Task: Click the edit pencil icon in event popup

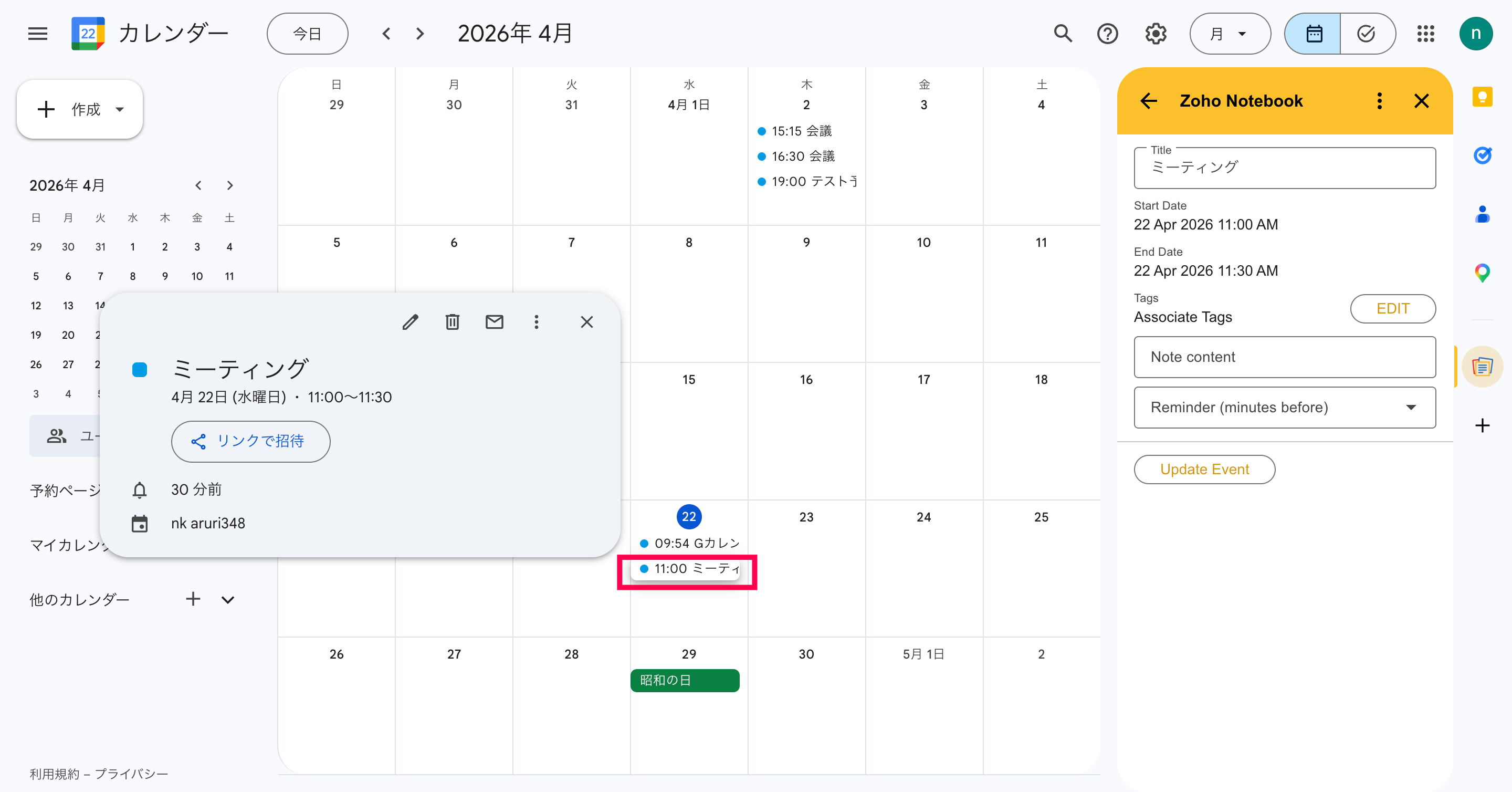Action: (410, 322)
